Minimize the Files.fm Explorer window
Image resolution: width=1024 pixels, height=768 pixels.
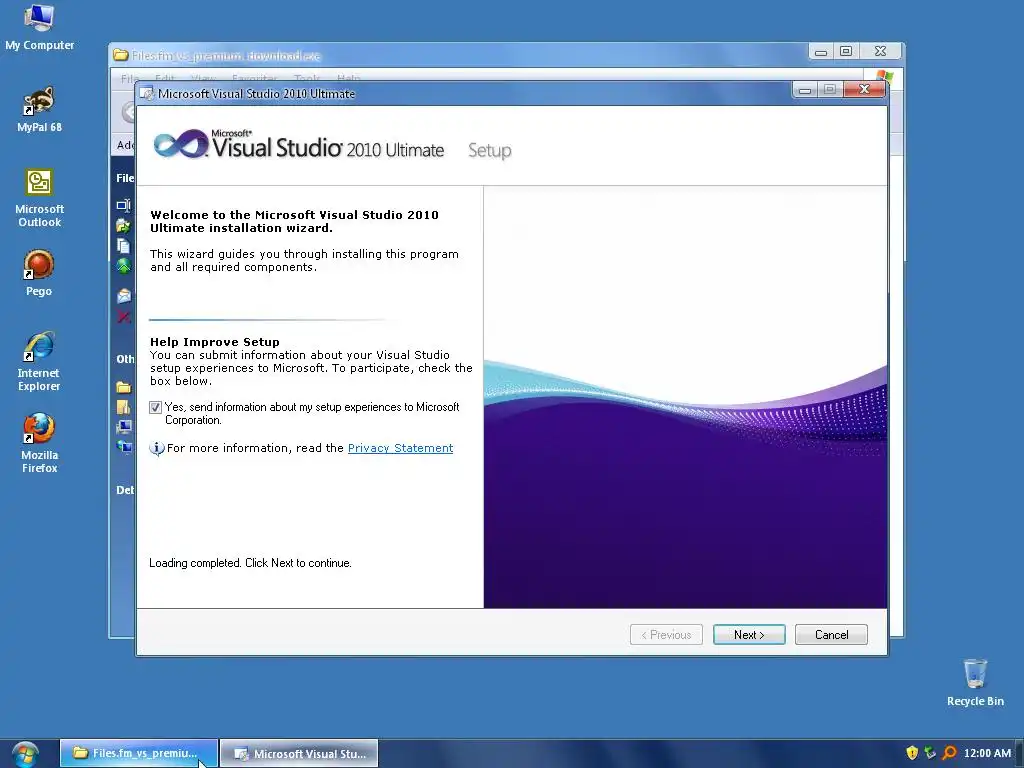click(x=821, y=52)
